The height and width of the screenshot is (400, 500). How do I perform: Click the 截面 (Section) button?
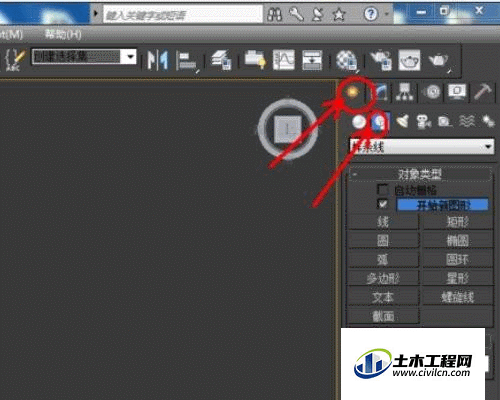pos(383,315)
